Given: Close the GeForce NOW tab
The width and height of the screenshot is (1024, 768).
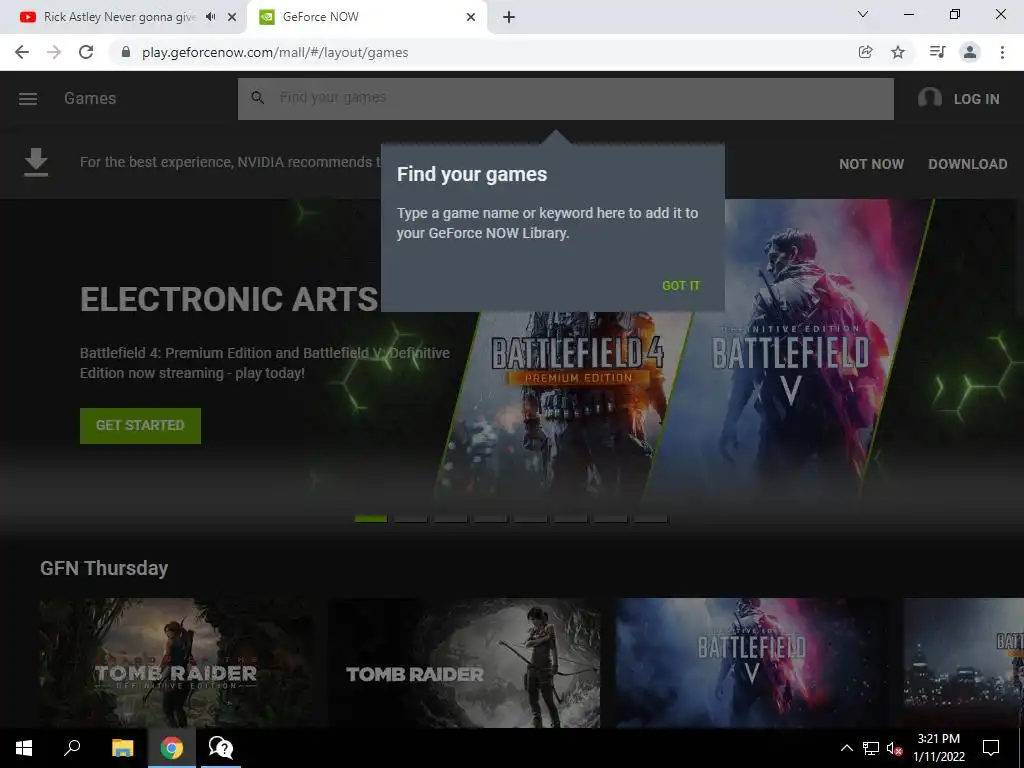Looking at the screenshot, I should point(471,17).
